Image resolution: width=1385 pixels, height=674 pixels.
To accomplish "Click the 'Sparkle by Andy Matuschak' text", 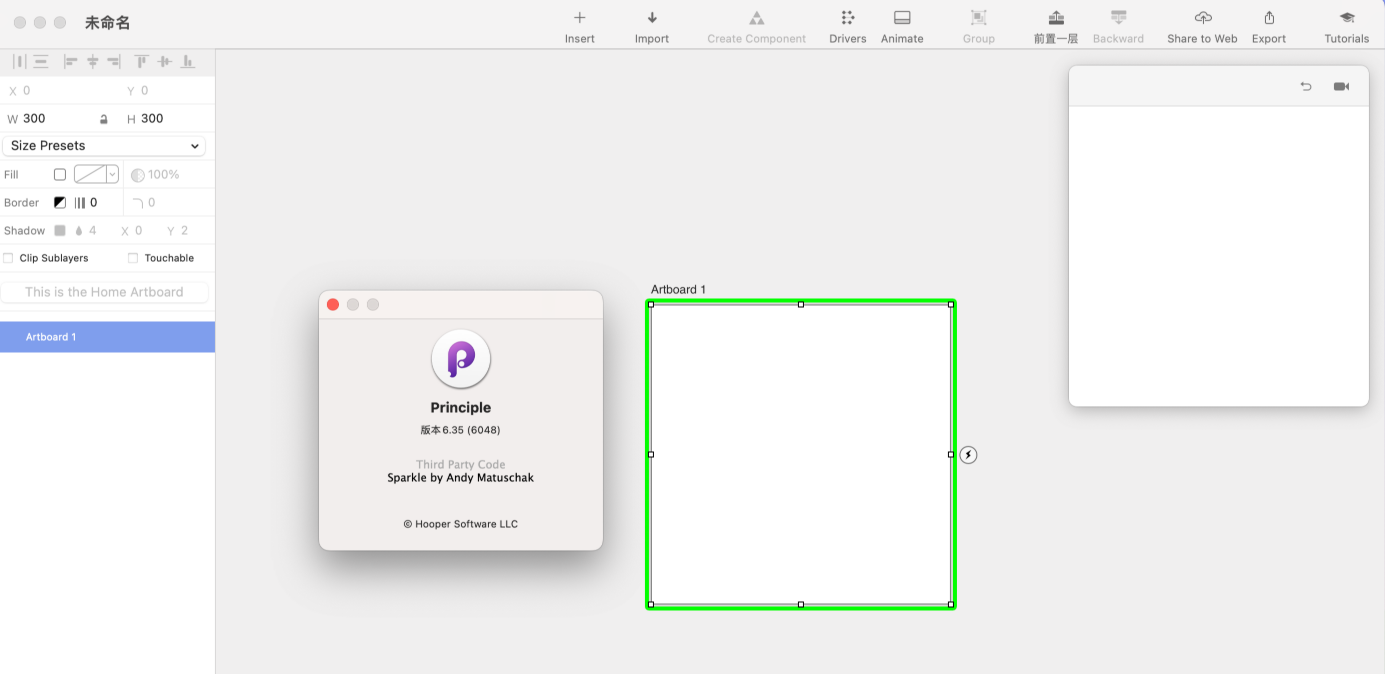I will point(461,478).
